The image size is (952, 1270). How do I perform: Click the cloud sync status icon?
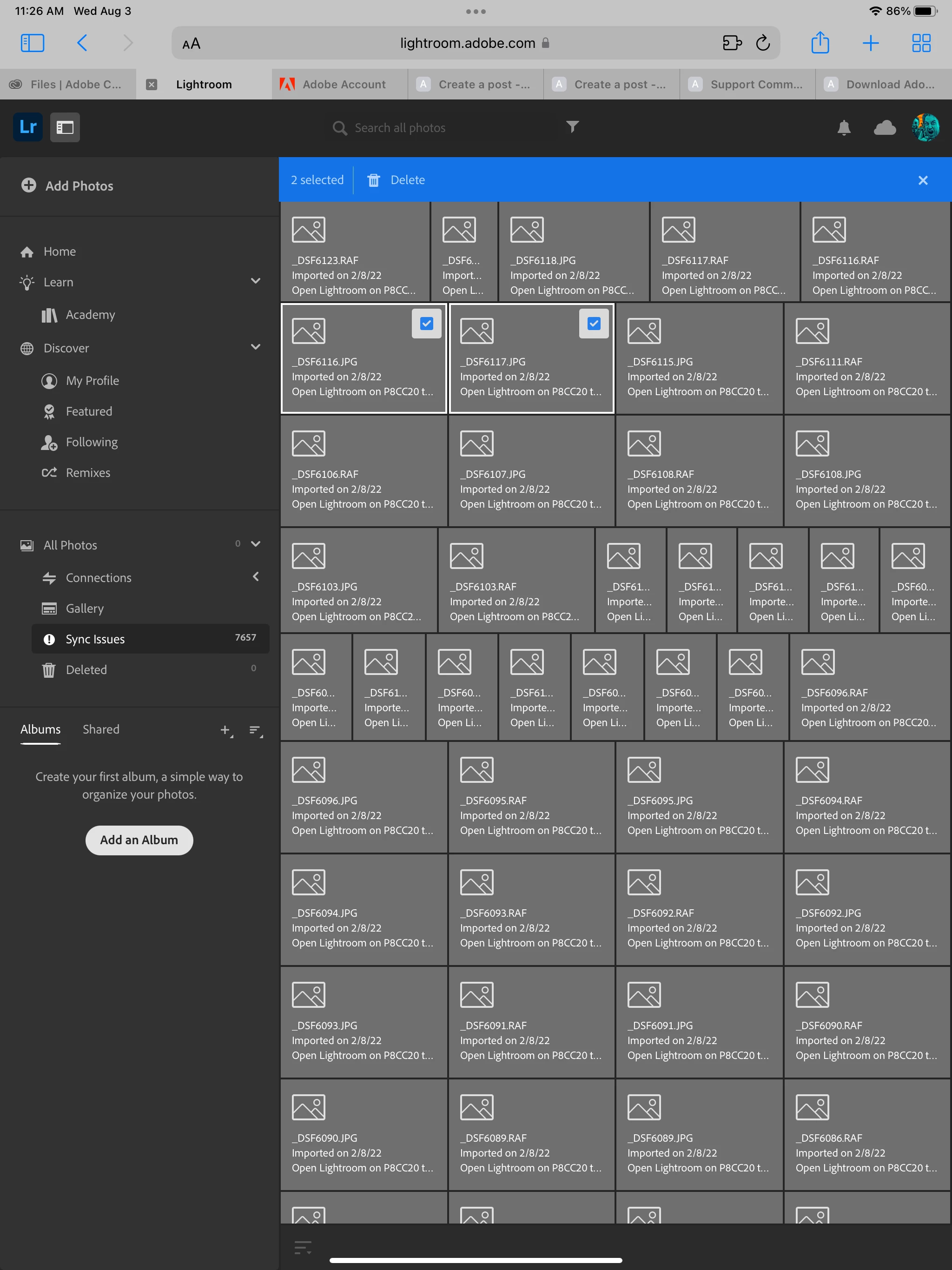(884, 127)
